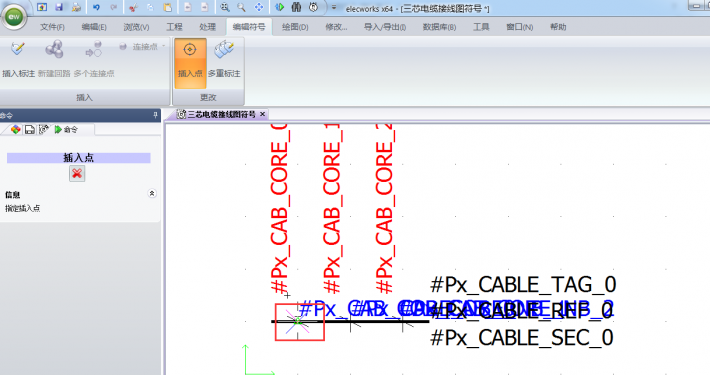The width and height of the screenshot is (710, 375).
Task: Open the 连接点 dropdown arrow
Action: point(163,46)
